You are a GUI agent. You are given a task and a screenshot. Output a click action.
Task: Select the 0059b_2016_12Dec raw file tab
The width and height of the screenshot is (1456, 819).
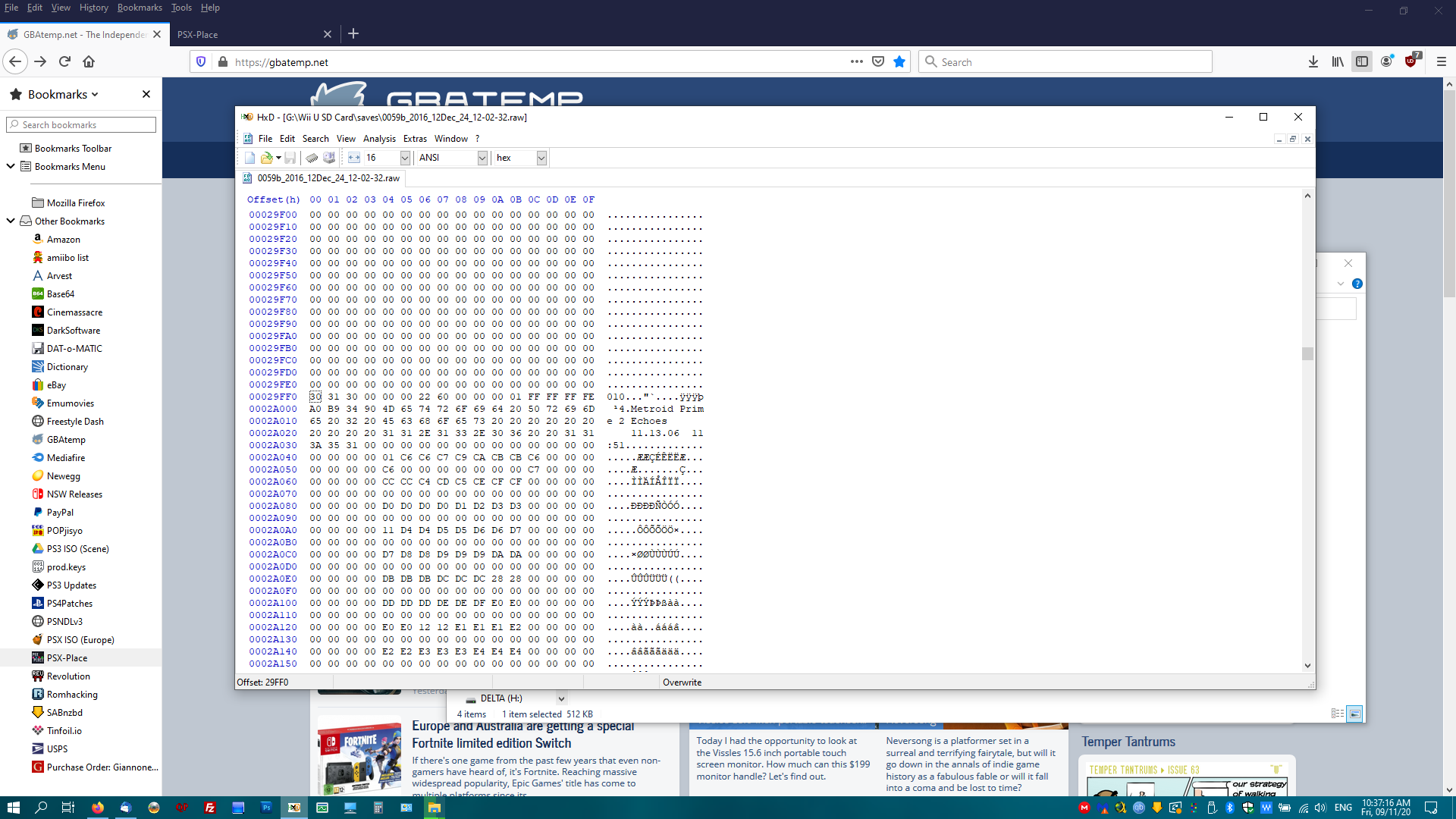click(321, 178)
